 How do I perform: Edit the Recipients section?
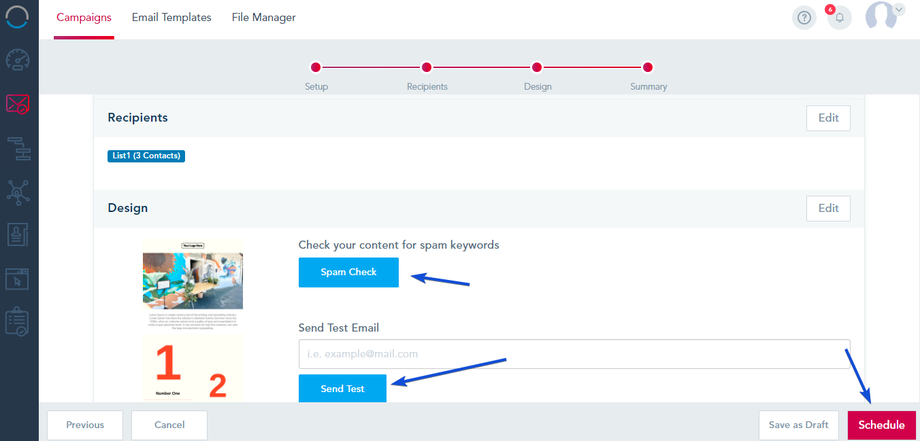[x=828, y=118]
